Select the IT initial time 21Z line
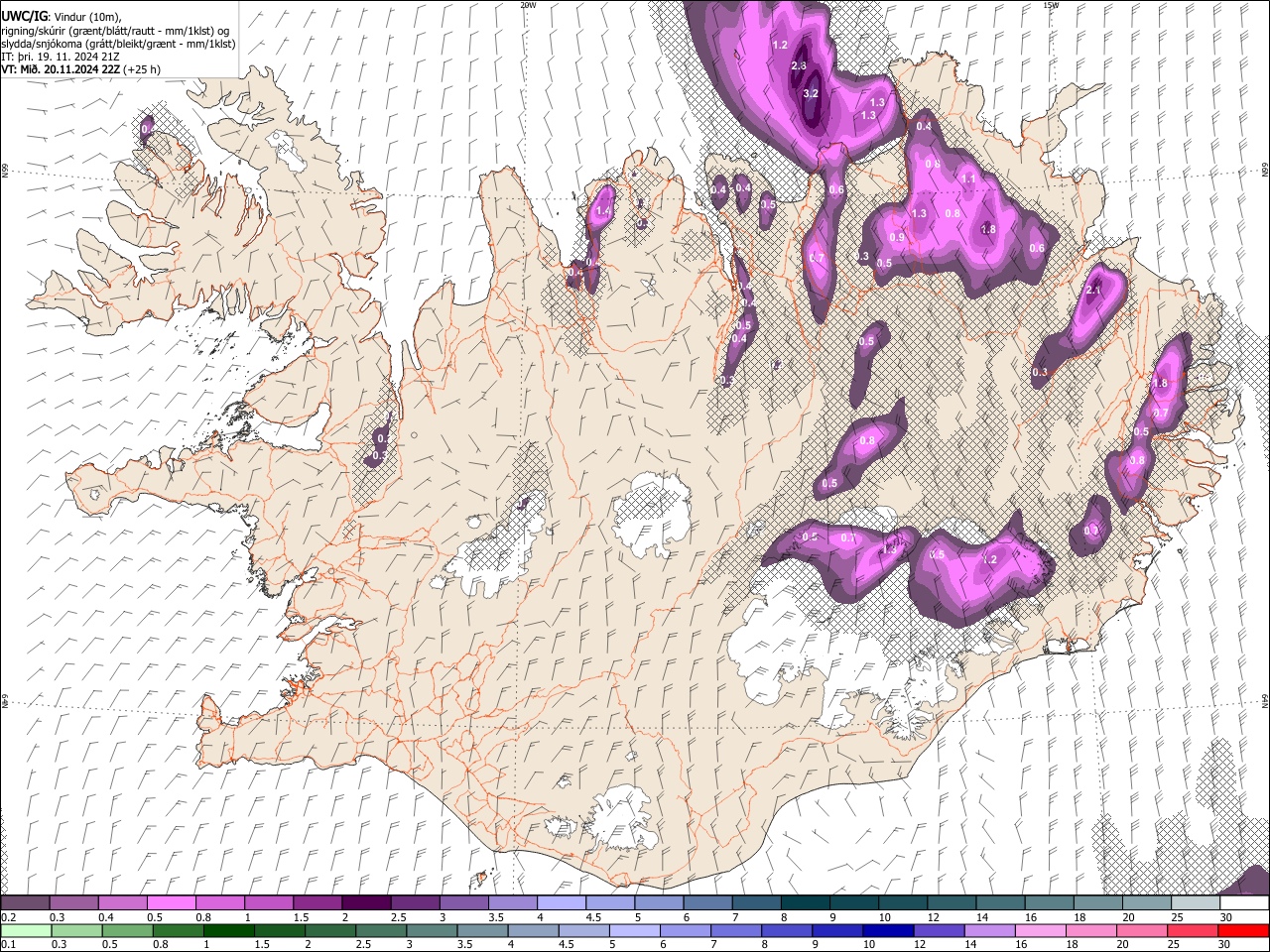This screenshot has height=952, width=1270. coord(62,57)
